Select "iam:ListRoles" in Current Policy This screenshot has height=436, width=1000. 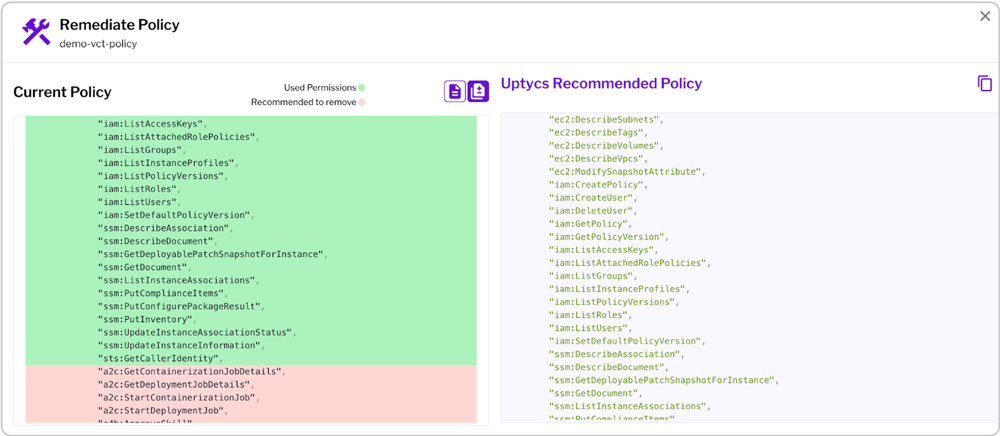pos(139,189)
